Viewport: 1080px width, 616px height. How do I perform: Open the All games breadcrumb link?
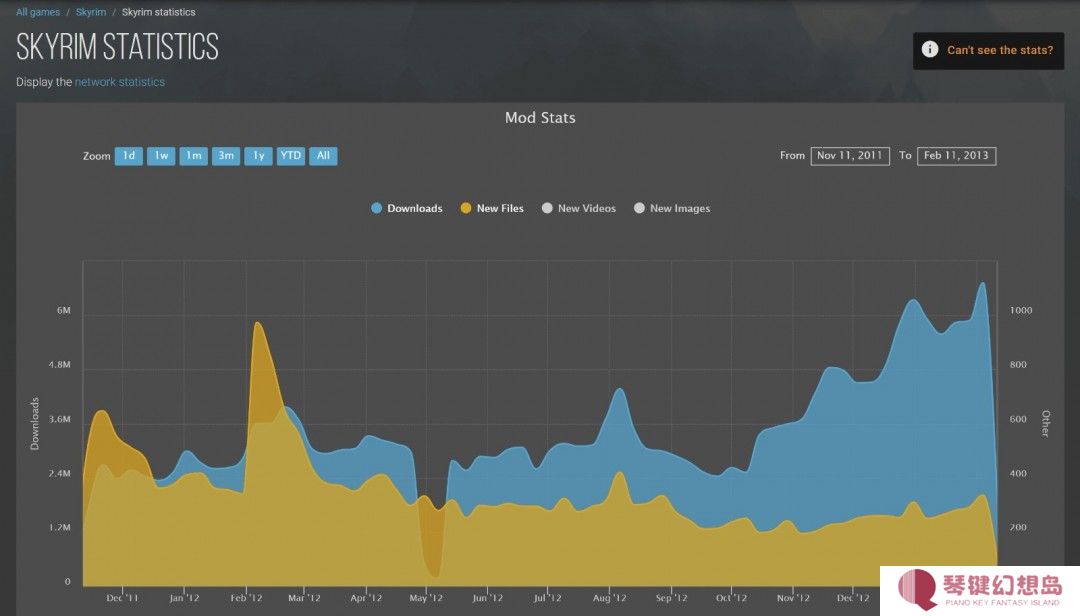click(38, 12)
